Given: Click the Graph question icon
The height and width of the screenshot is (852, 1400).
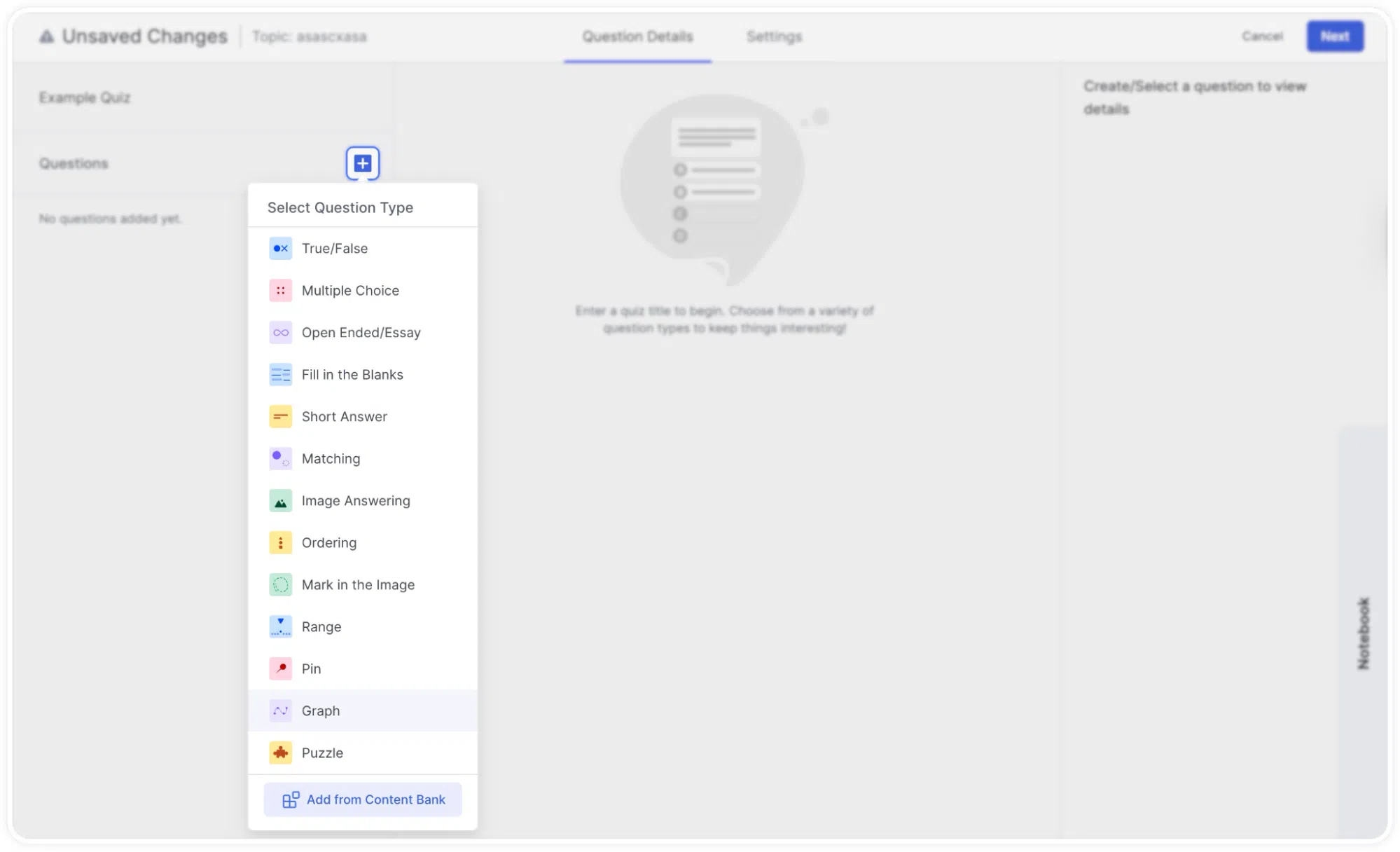Looking at the screenshot, I should [280, 710].
